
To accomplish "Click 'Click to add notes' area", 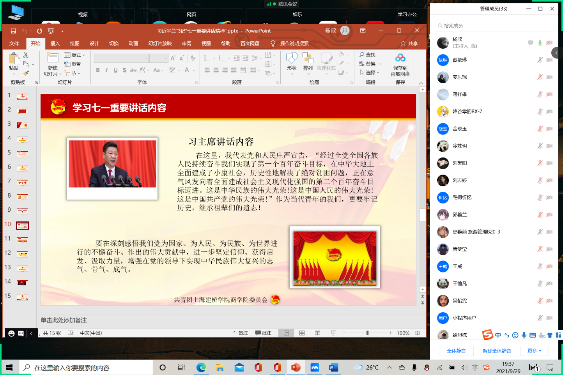I will coord(64,320).
